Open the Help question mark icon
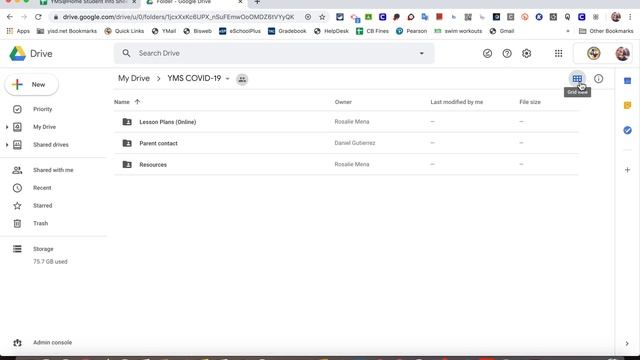 coord(507,53)
